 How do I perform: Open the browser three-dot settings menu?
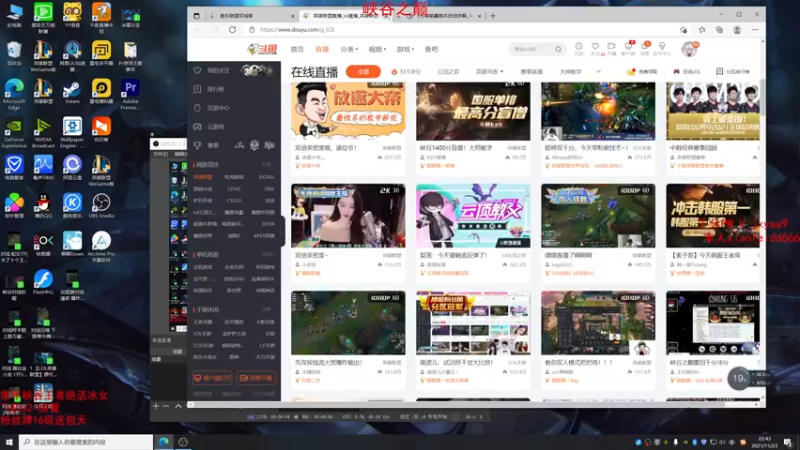pyautogui.click(x=755, y=30)
